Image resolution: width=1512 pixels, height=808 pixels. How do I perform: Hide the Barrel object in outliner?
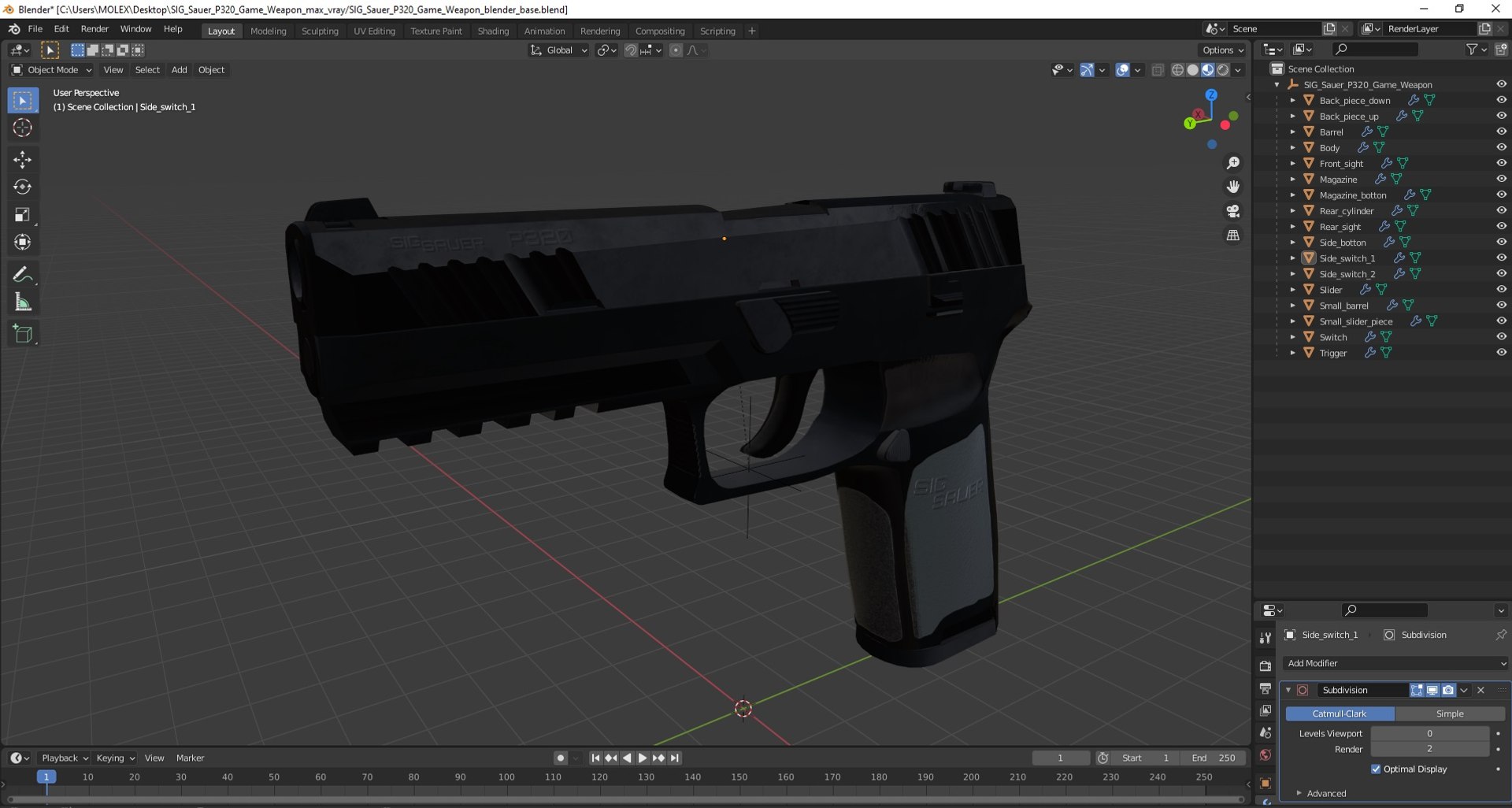pos(1501,132)
